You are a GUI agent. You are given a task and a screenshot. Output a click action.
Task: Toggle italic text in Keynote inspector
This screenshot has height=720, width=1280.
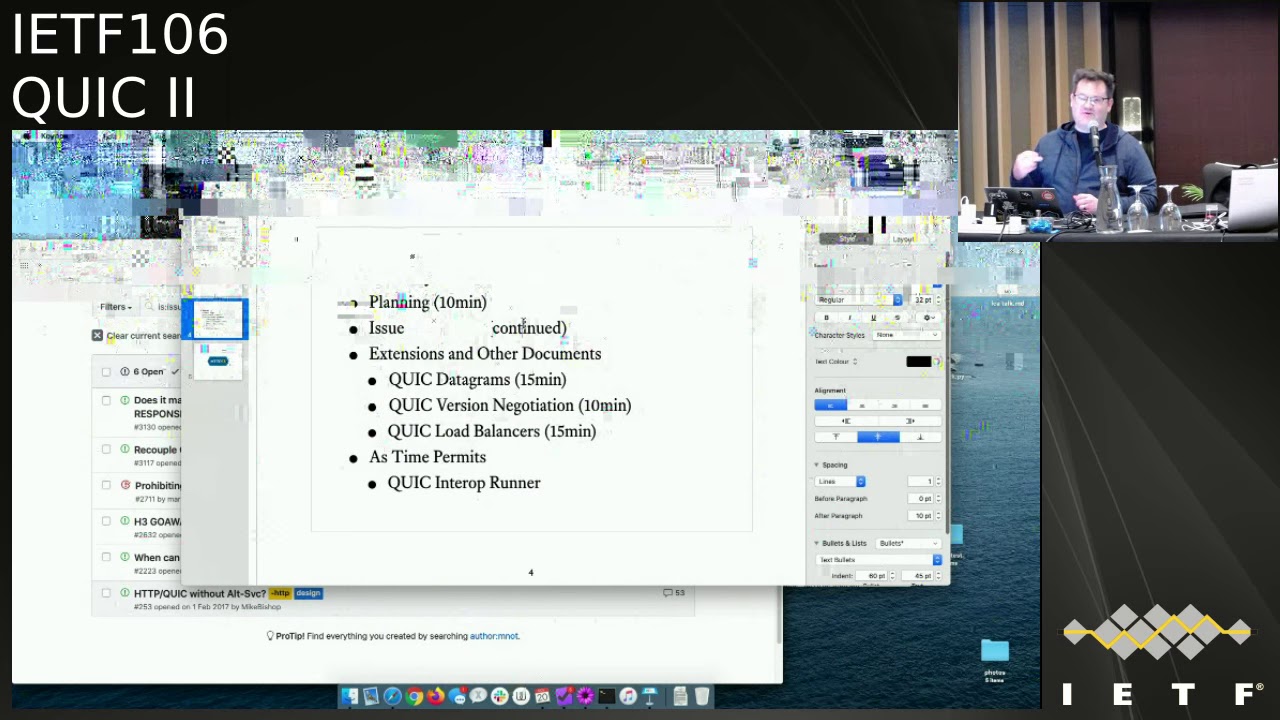(850, 318)
